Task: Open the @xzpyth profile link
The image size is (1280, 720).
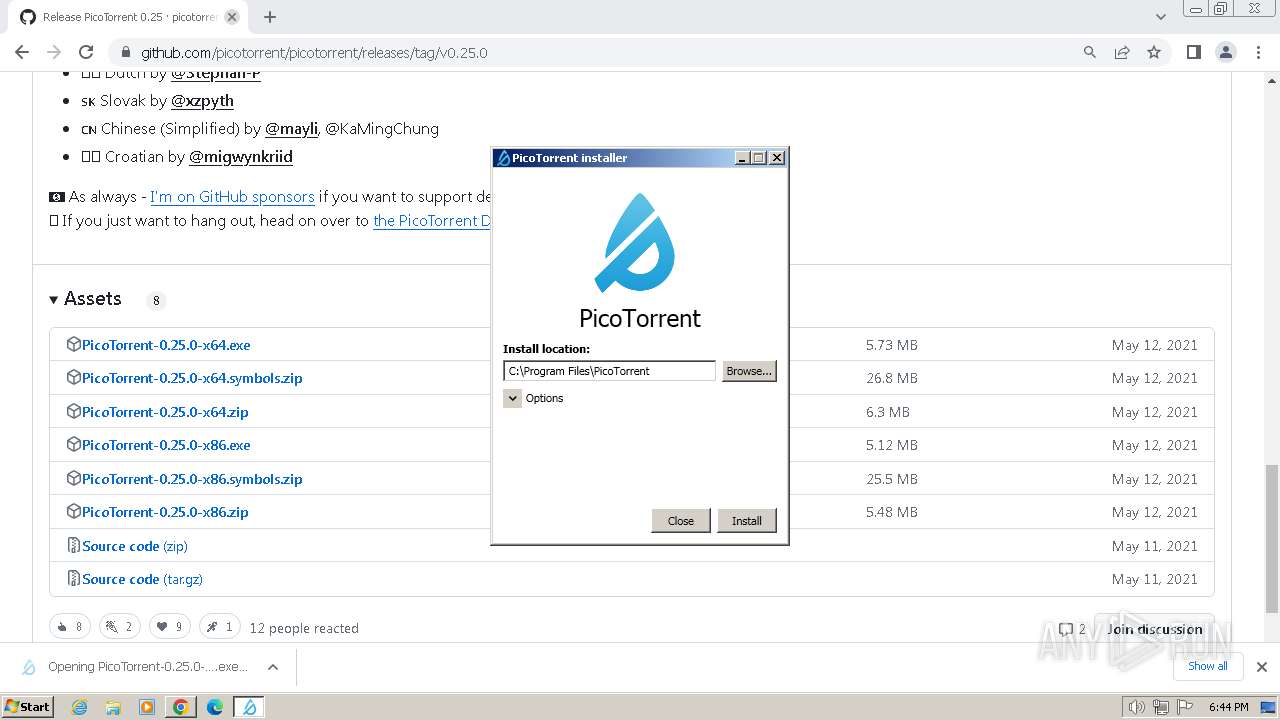Action: (x=202, y=101)
